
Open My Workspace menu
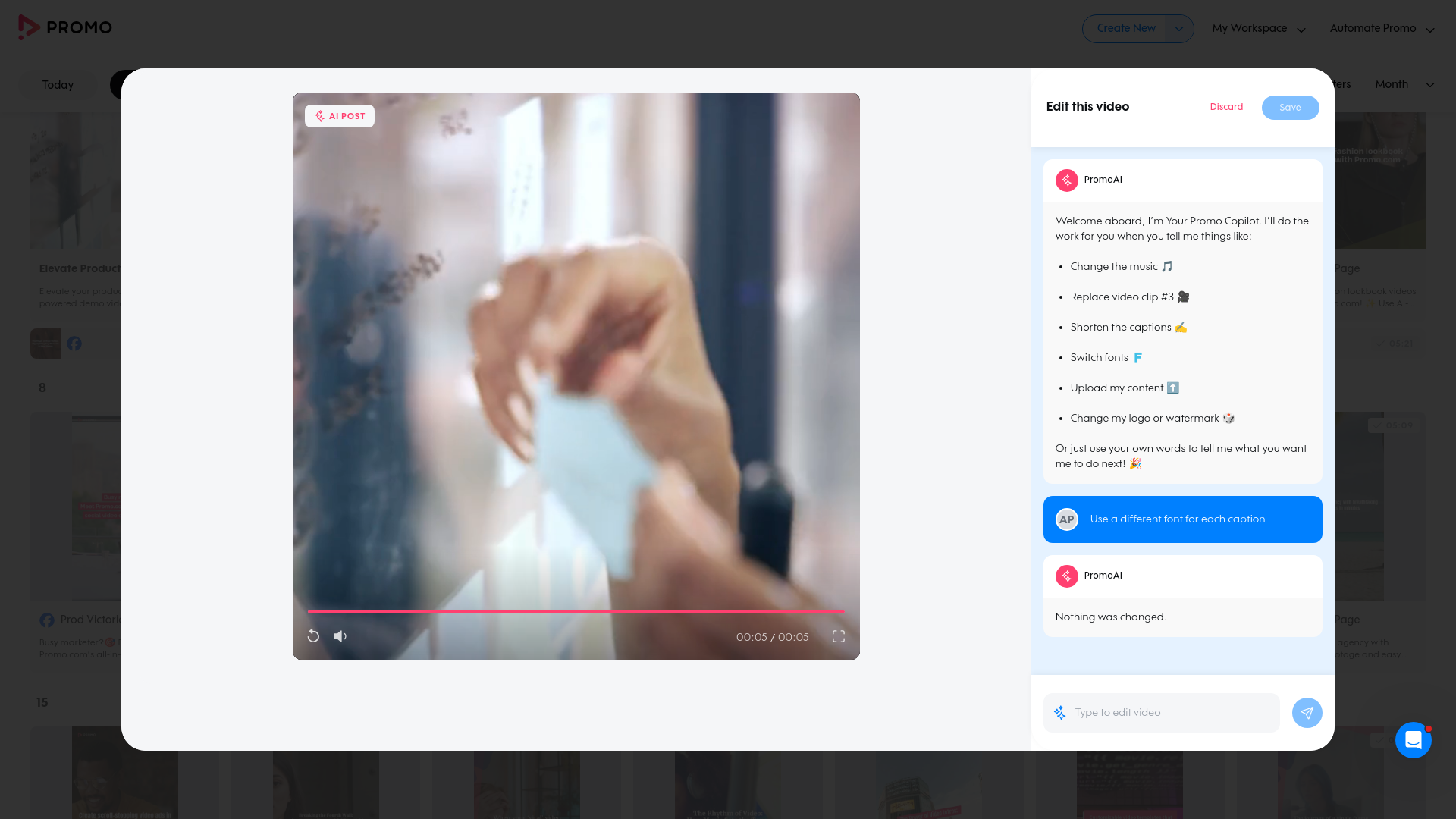tap(1259, 29)
